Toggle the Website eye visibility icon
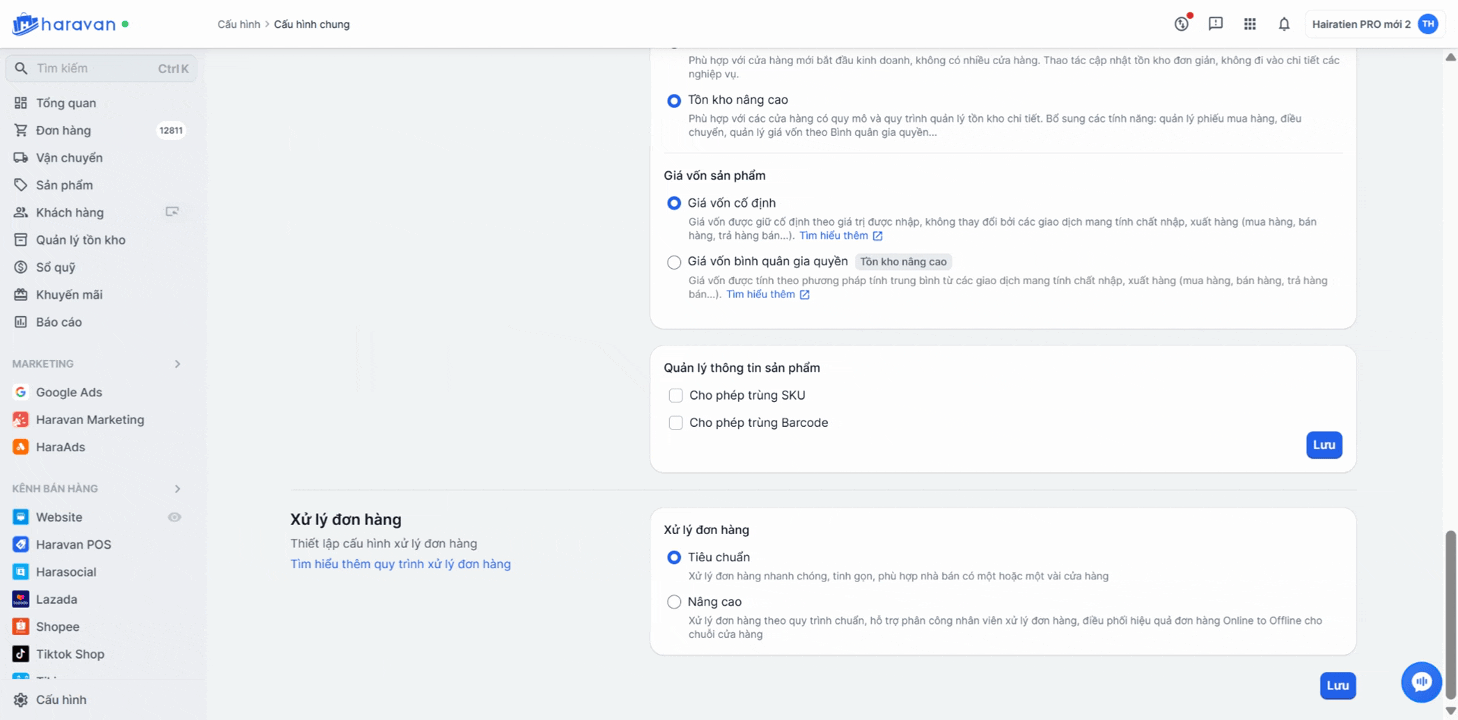This screenshot has width=1458, height=720. [174, 517]
